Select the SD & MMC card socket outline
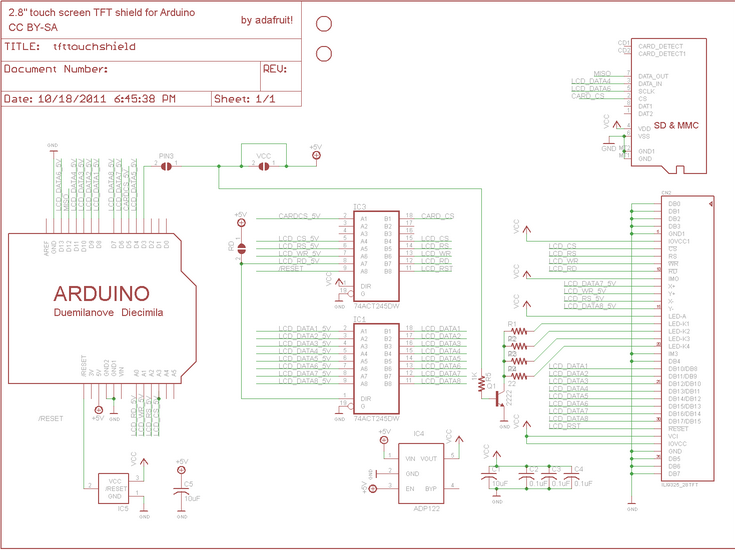The image size is (735, 550). tap(668, 106)
